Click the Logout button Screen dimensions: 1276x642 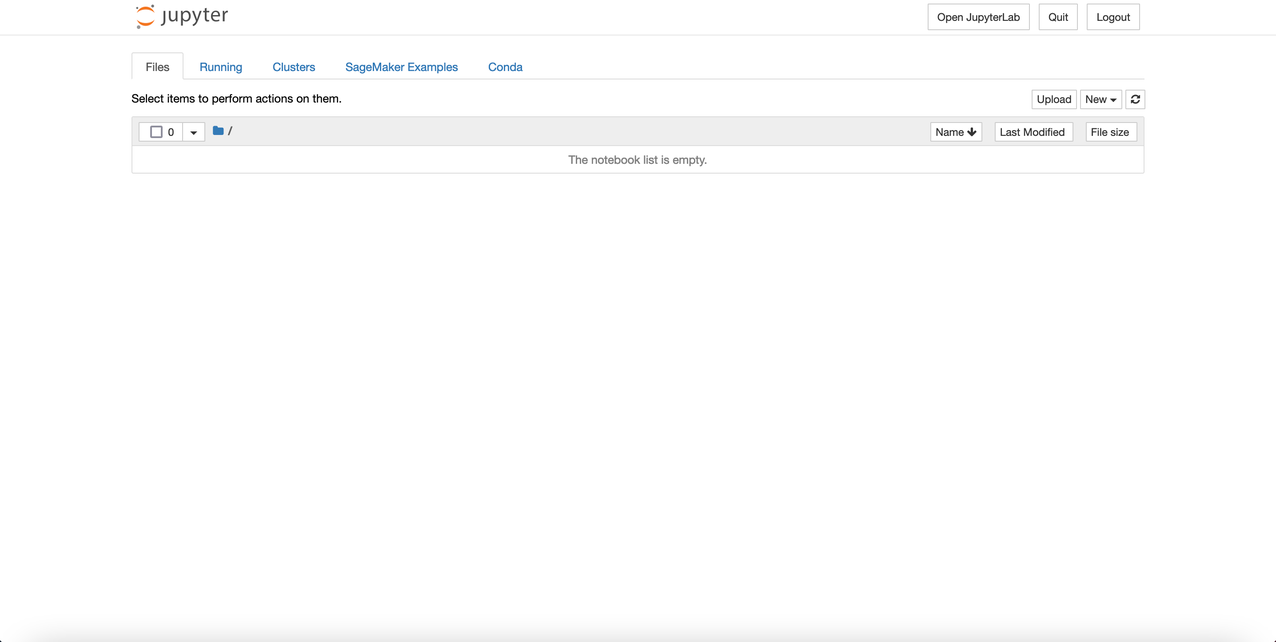coord(1113,17)
